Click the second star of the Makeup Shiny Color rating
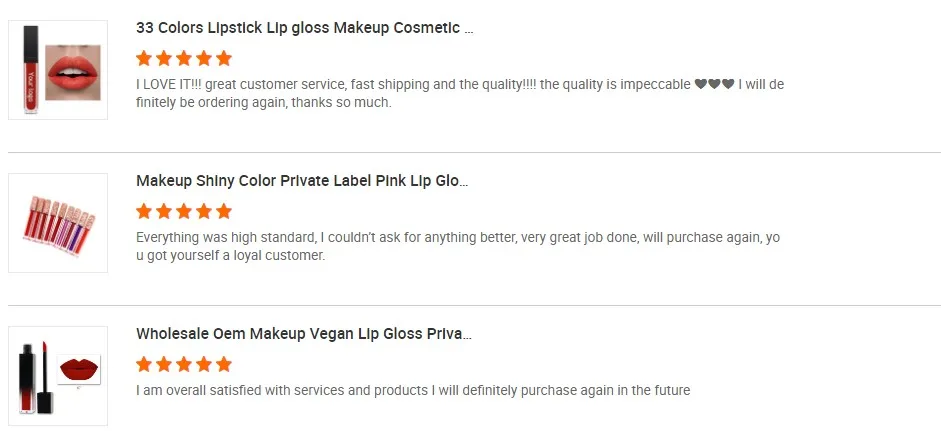 tap(164, 211)
